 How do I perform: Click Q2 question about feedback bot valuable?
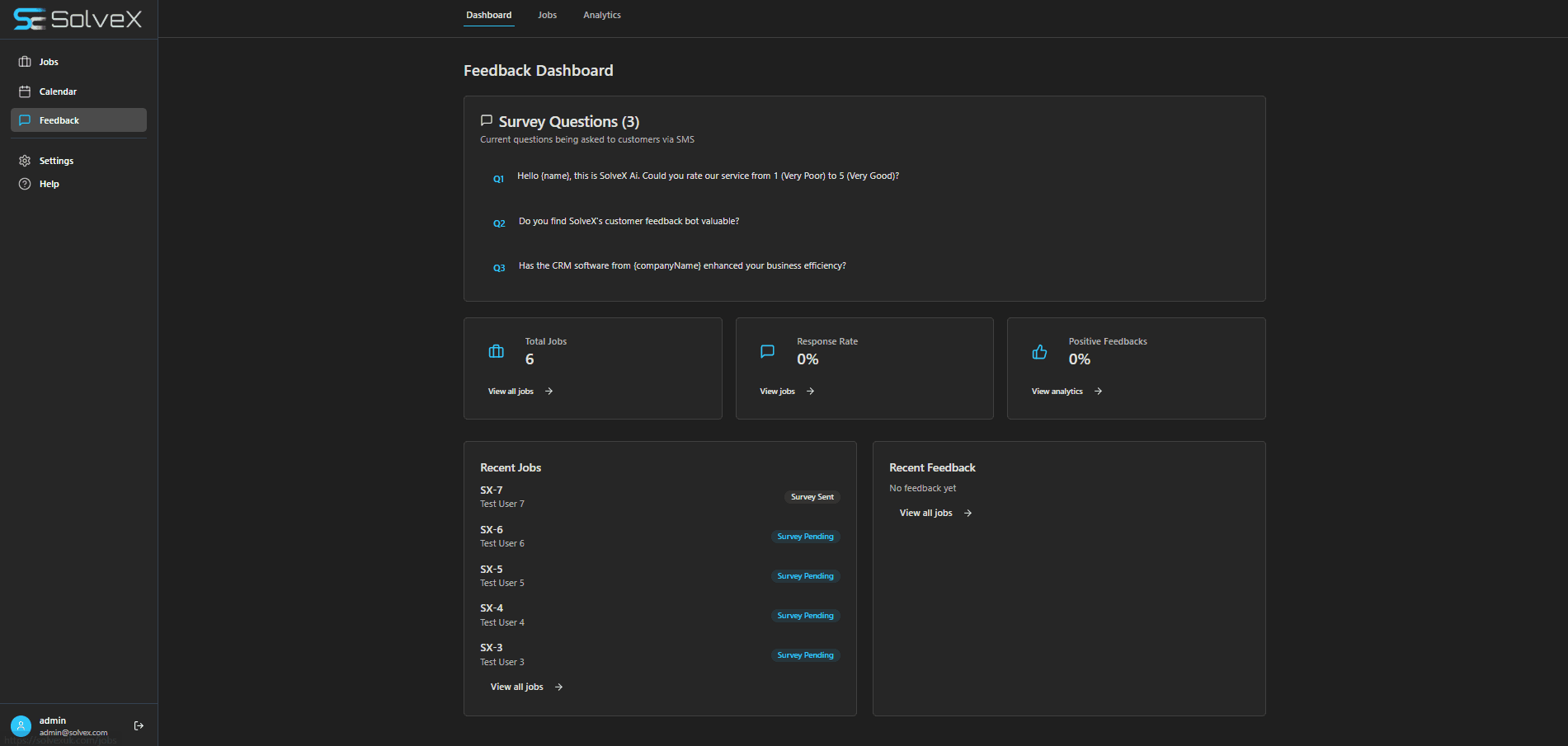pyautogui.click(x=629, y=221)
